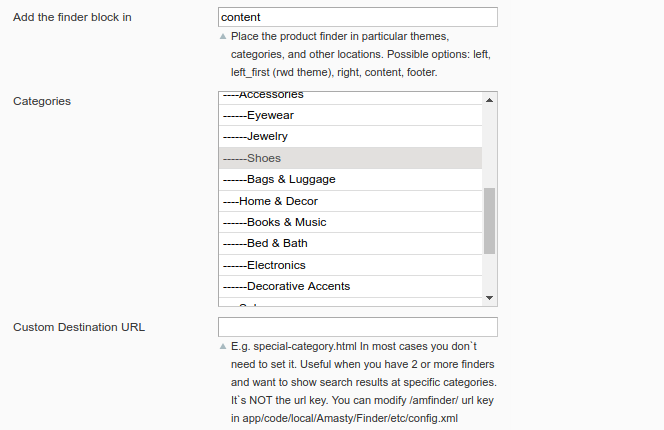664x430 pixels.
Task: Click the 'Add the finder block in' input field
Action: [x=357, y=17]
